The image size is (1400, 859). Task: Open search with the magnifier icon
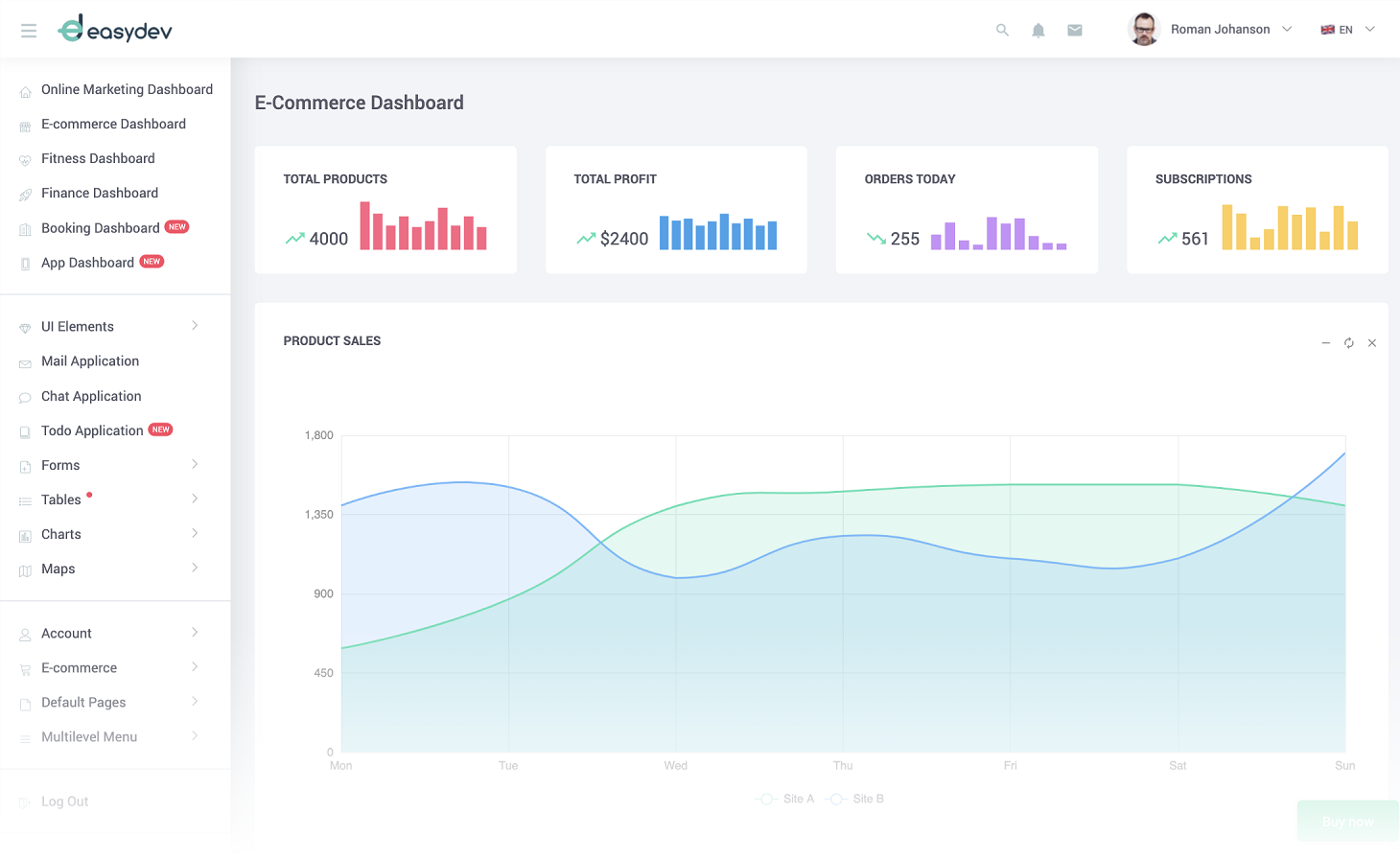coord(1002,30)
